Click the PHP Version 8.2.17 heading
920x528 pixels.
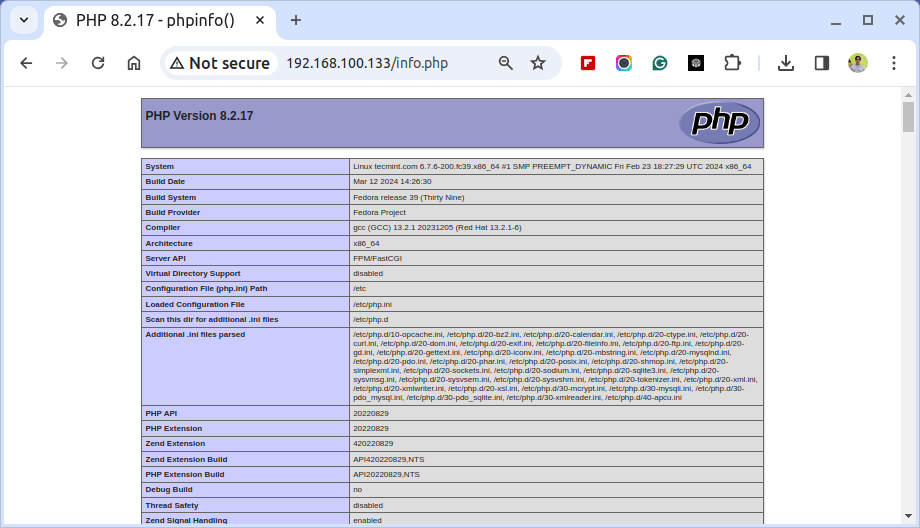point(199,116)
